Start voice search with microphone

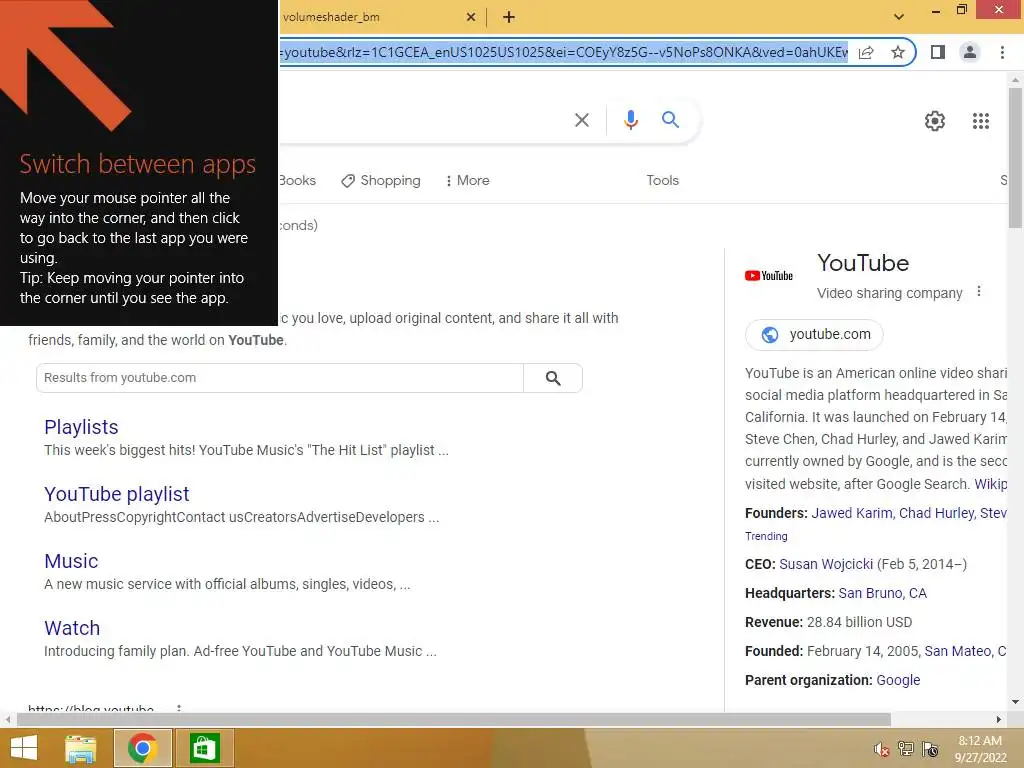630,120
